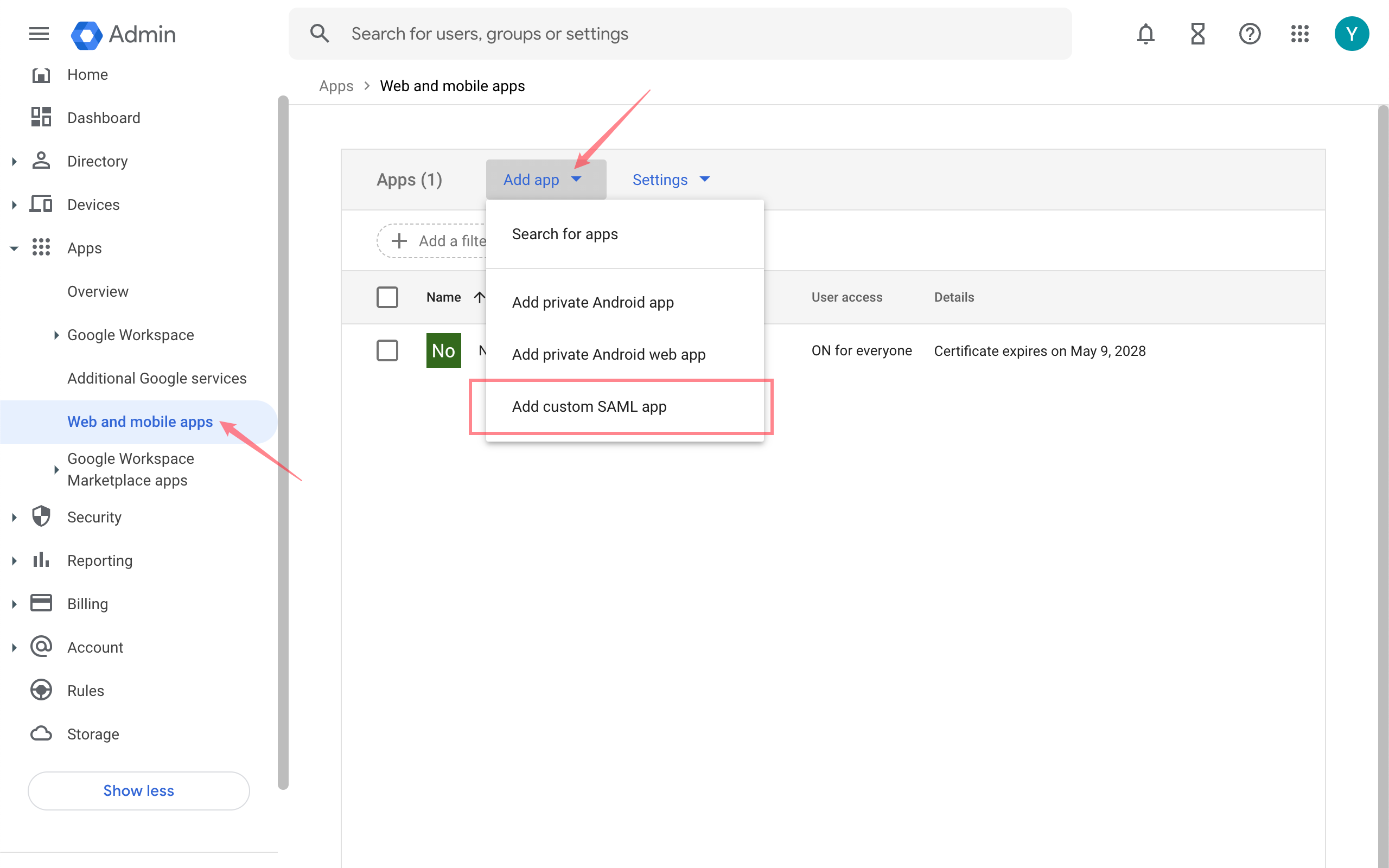Click the account avatar Y
This screenshot has height=868, width=1389.
1351,34
